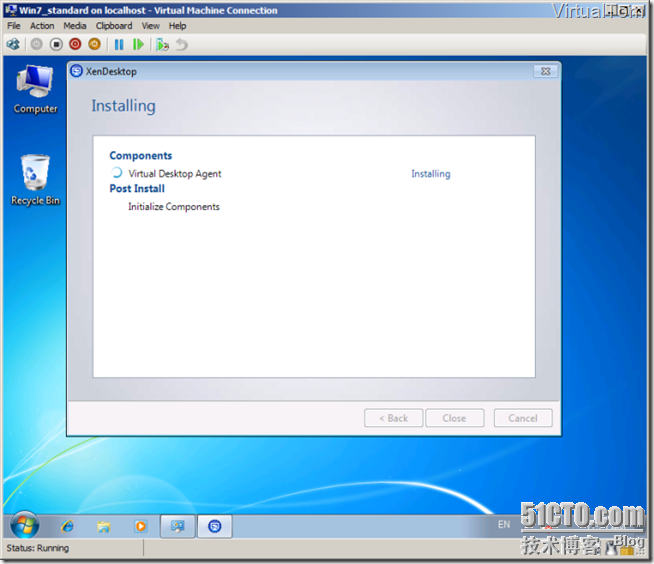
Task: Switch to the installer setup taskbar item
Action: pos(178,526)
